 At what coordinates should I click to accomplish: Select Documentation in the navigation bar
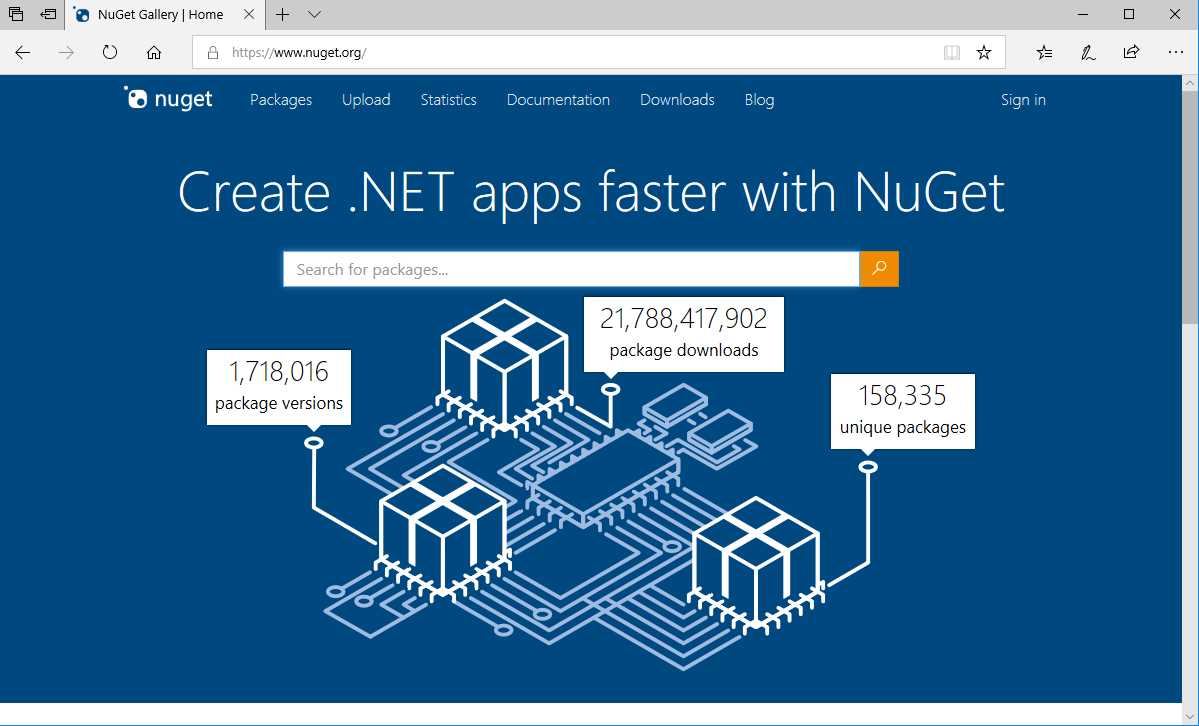click(x=558, y=100)
